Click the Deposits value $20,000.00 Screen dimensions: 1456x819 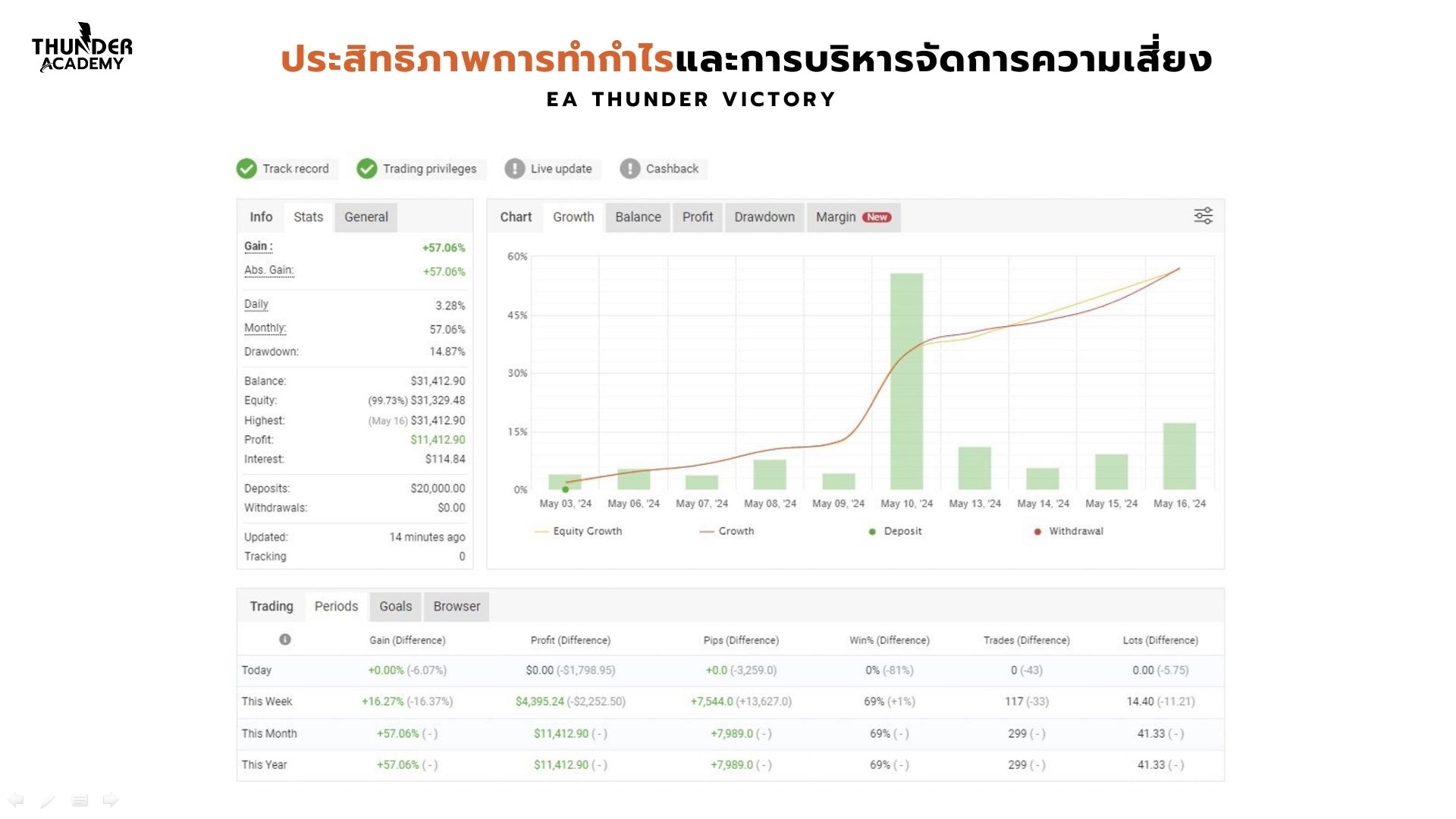[438, 488]
